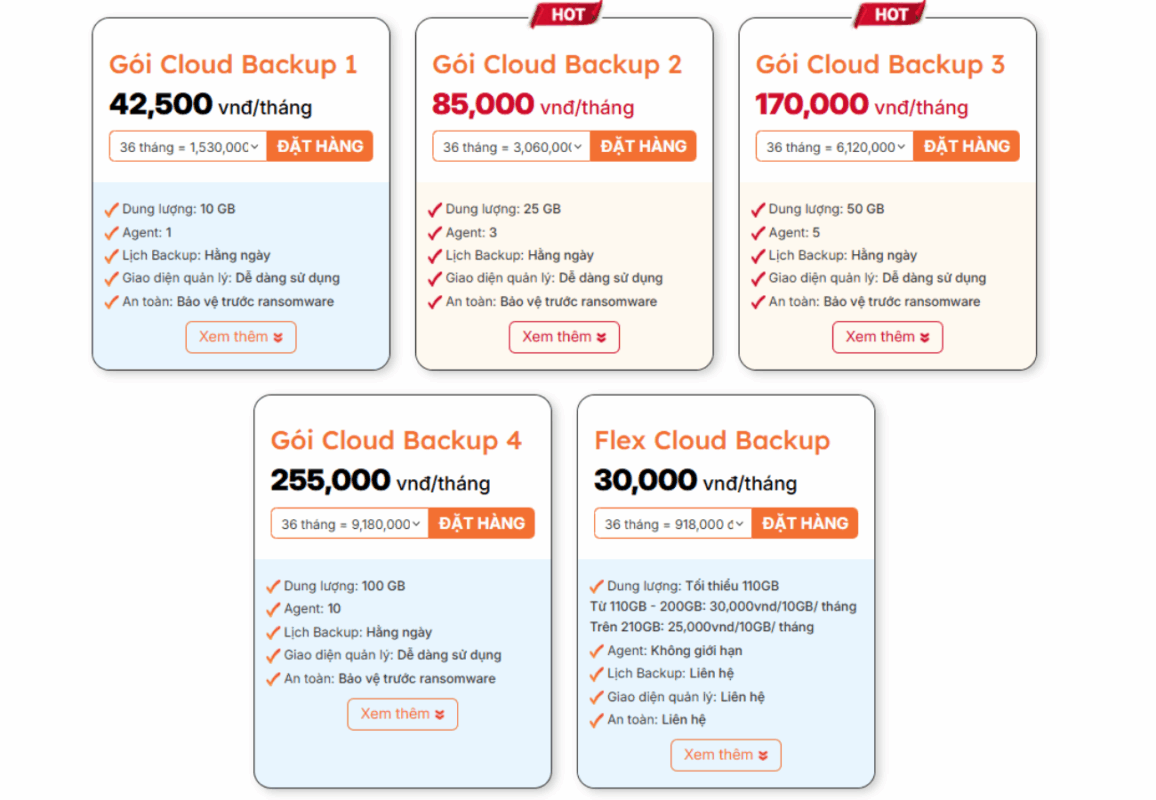Click the dropdown showing 36 tháng = 9,180,000
This screenshot has height=800, width=1156.
(x=349, y=523)
